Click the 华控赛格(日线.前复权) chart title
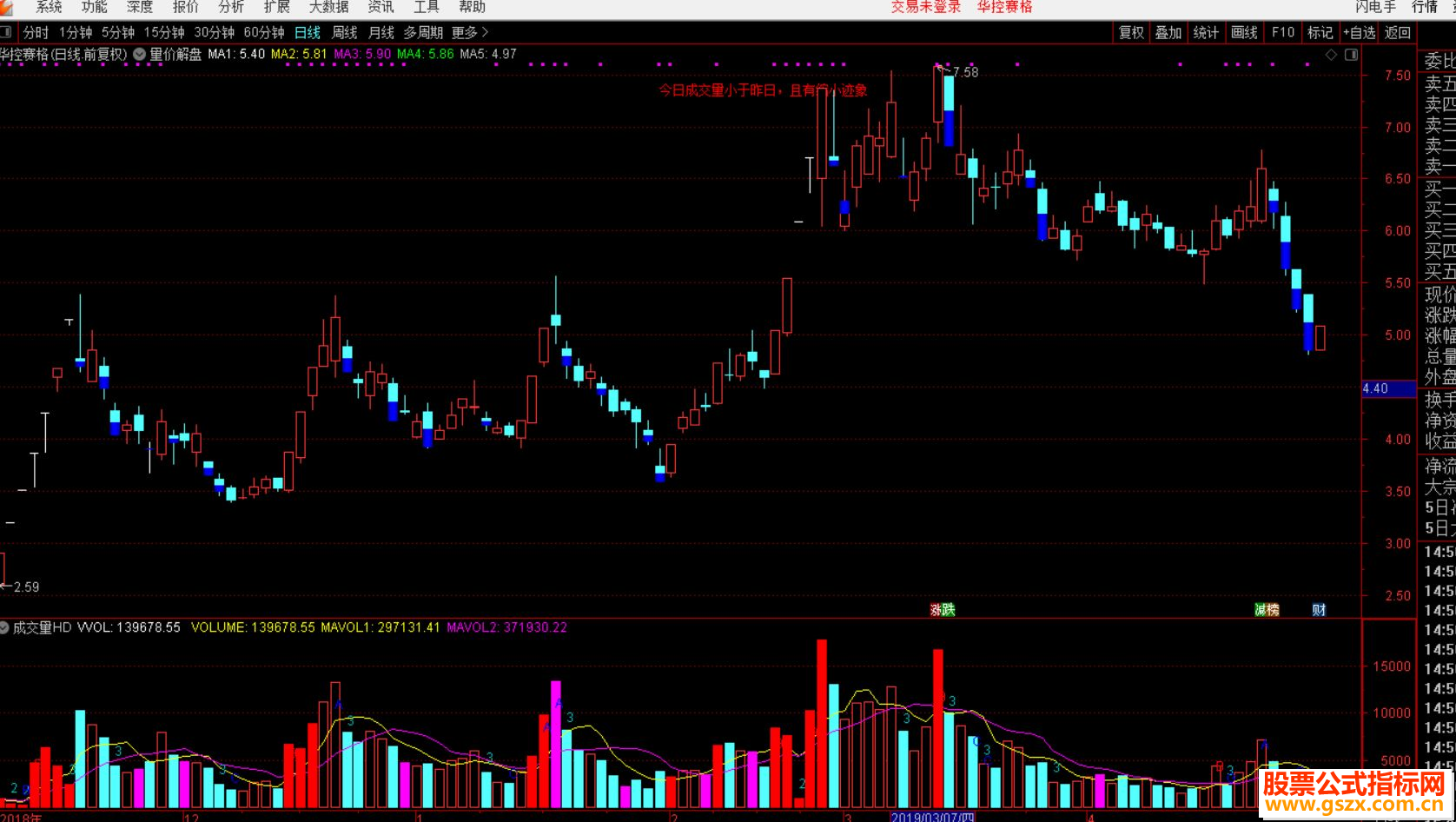This screenshot has height=822, width=1456. [x=63, y=54]
